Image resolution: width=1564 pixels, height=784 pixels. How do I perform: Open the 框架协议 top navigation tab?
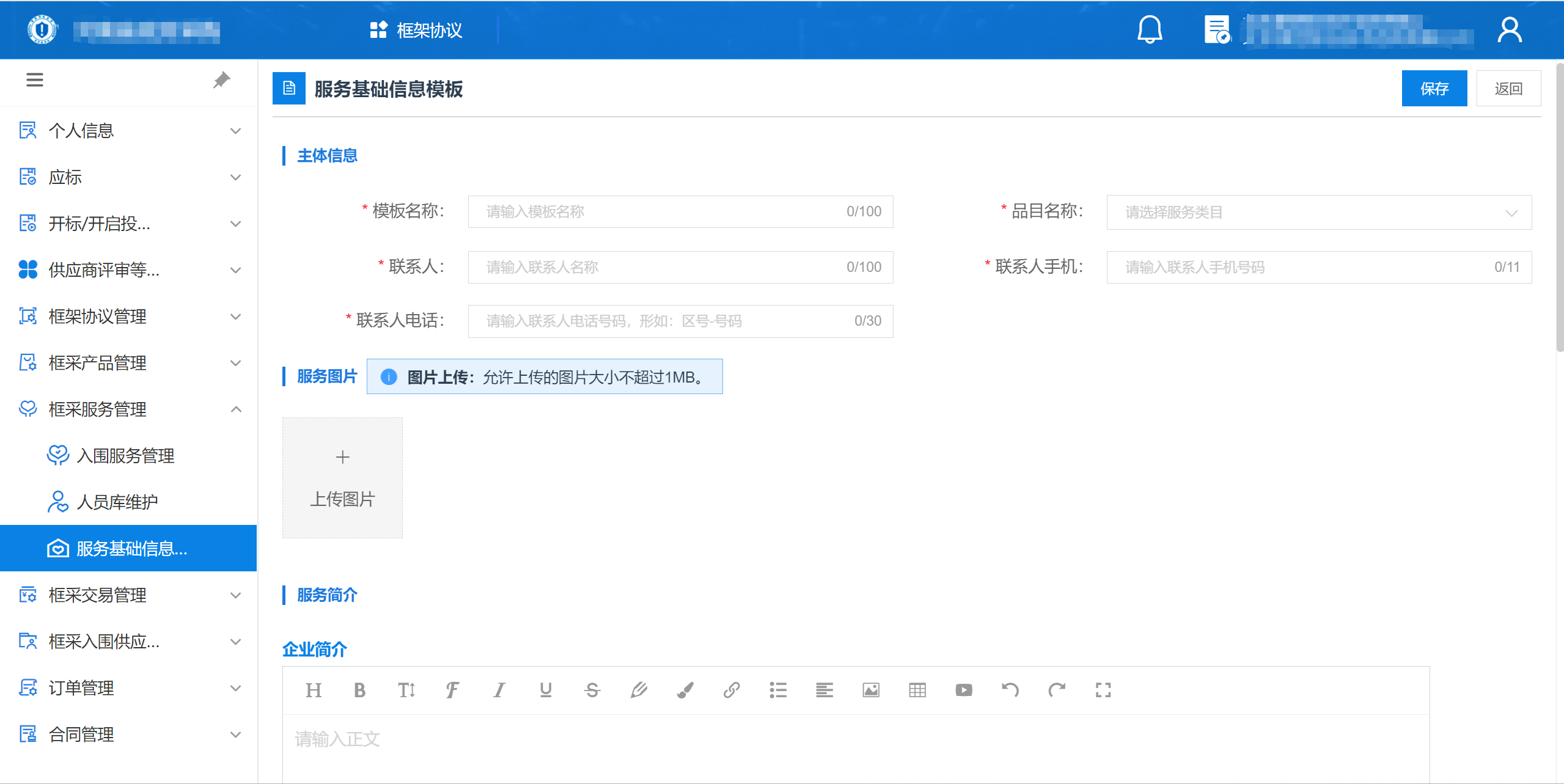click(x=417, y=30)
